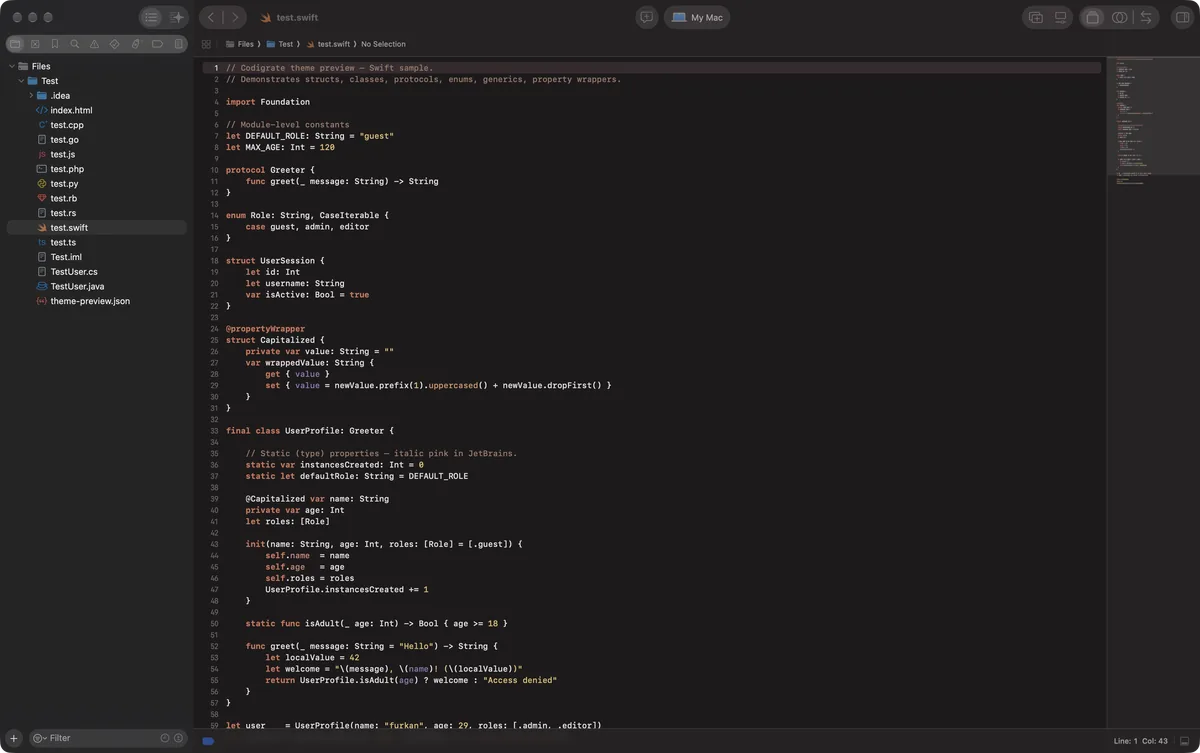Viewport: 1200px width, 753px height.
Task: Open the Find navigator magnifier tab
Action: click(x=75, y=44)
